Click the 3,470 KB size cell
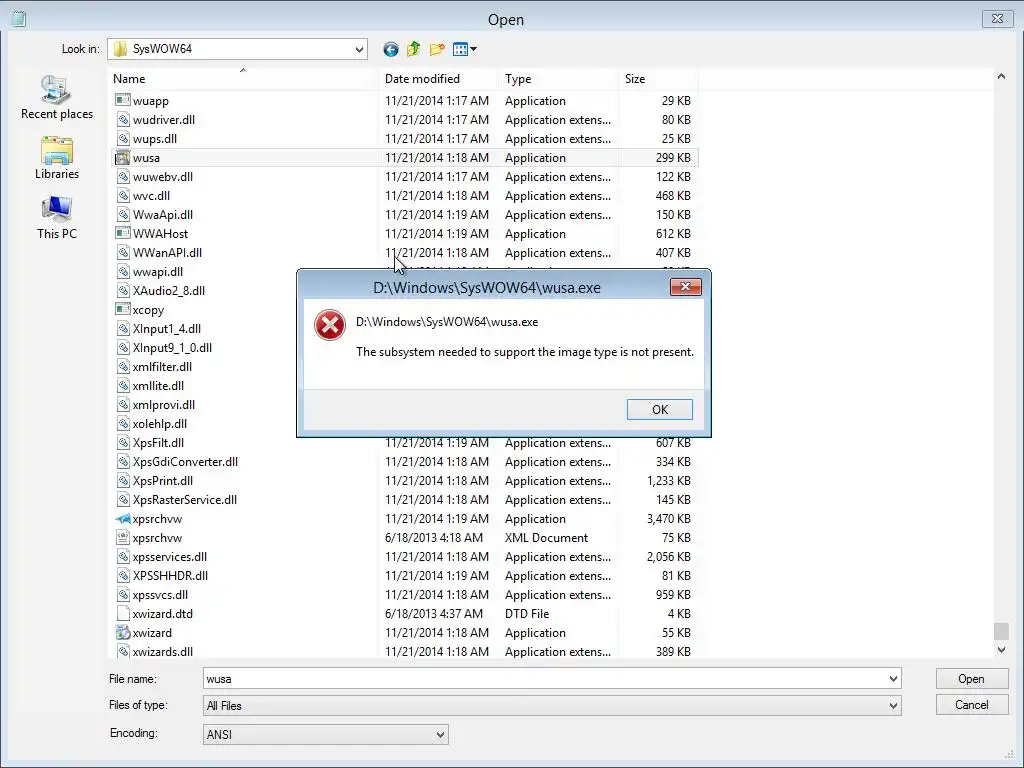1024x768 pixels. [669, 519]
